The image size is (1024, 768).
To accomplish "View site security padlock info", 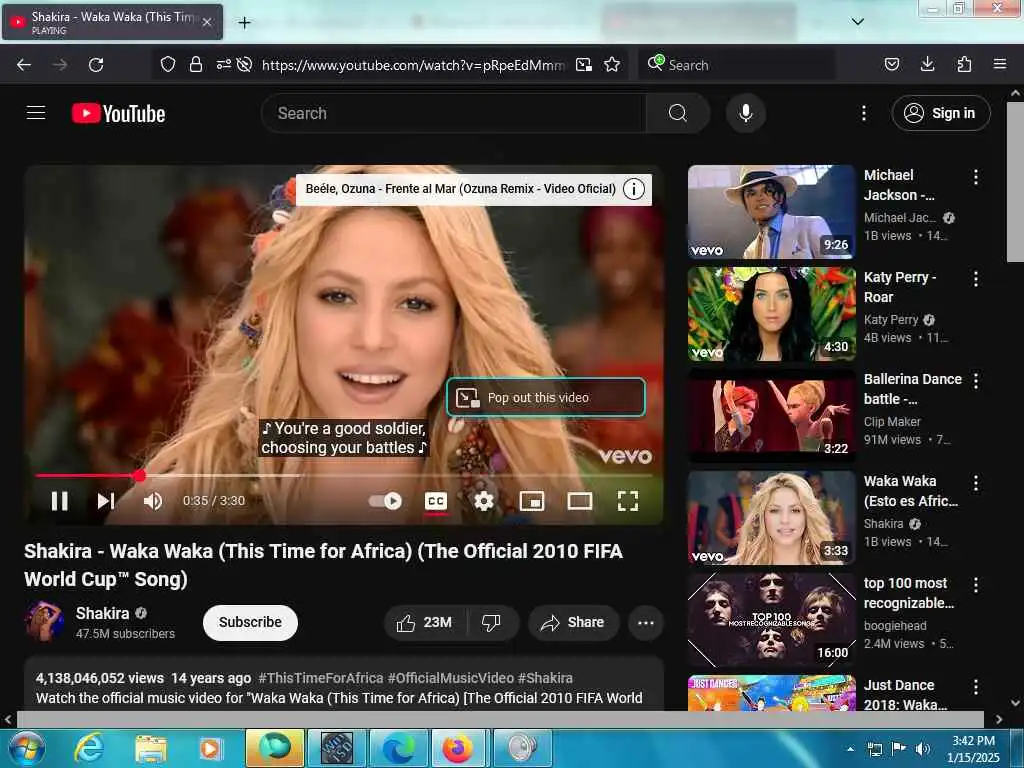I will [x=195, y=65].
